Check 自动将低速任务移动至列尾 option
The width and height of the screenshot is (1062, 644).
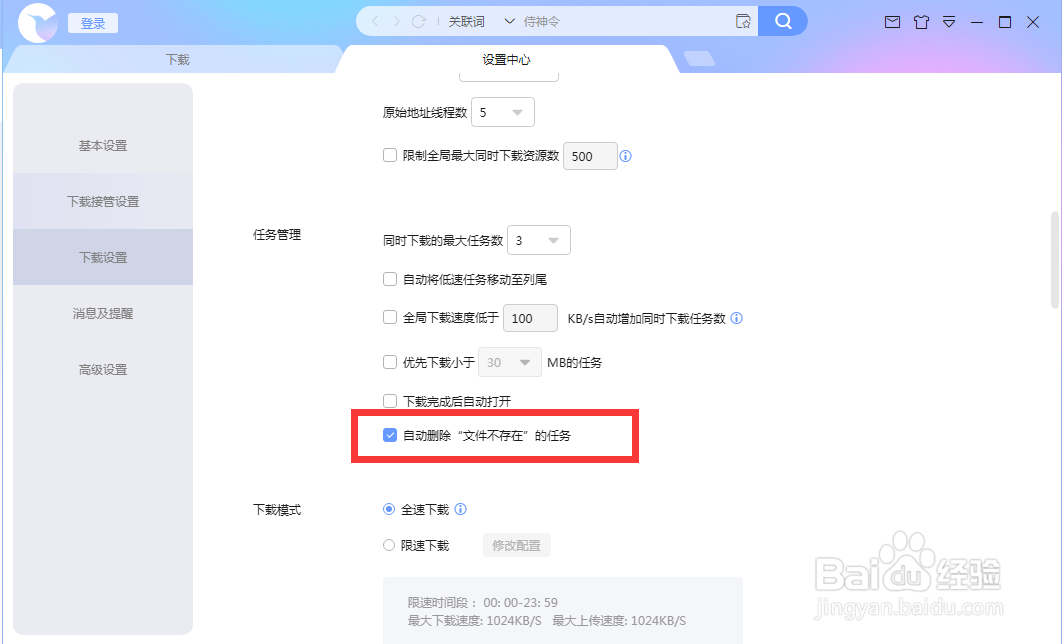[x=389, y=279]
